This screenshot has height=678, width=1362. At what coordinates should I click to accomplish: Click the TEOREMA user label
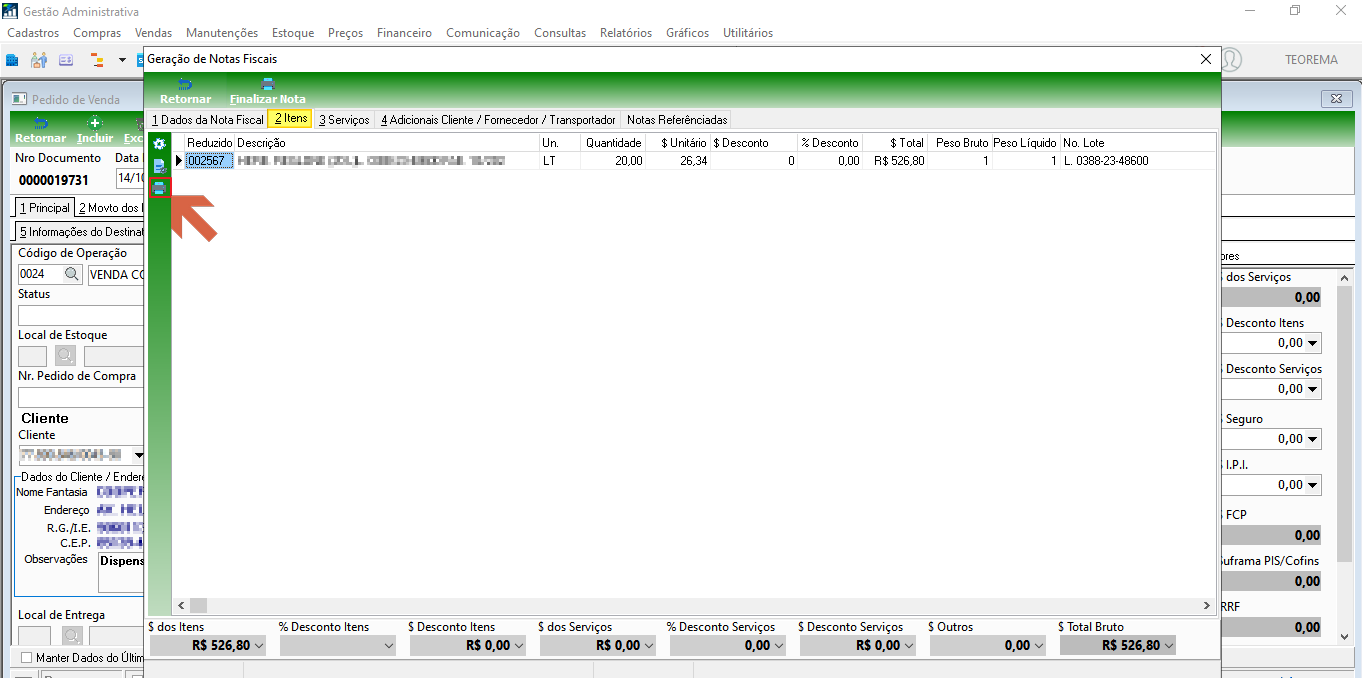point(1311,60)
